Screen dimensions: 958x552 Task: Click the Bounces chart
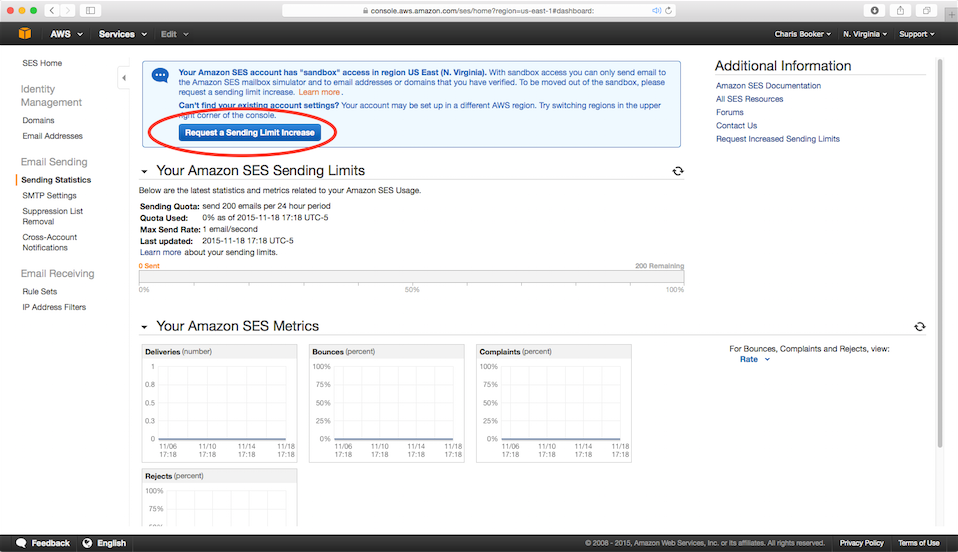[387, 403]
